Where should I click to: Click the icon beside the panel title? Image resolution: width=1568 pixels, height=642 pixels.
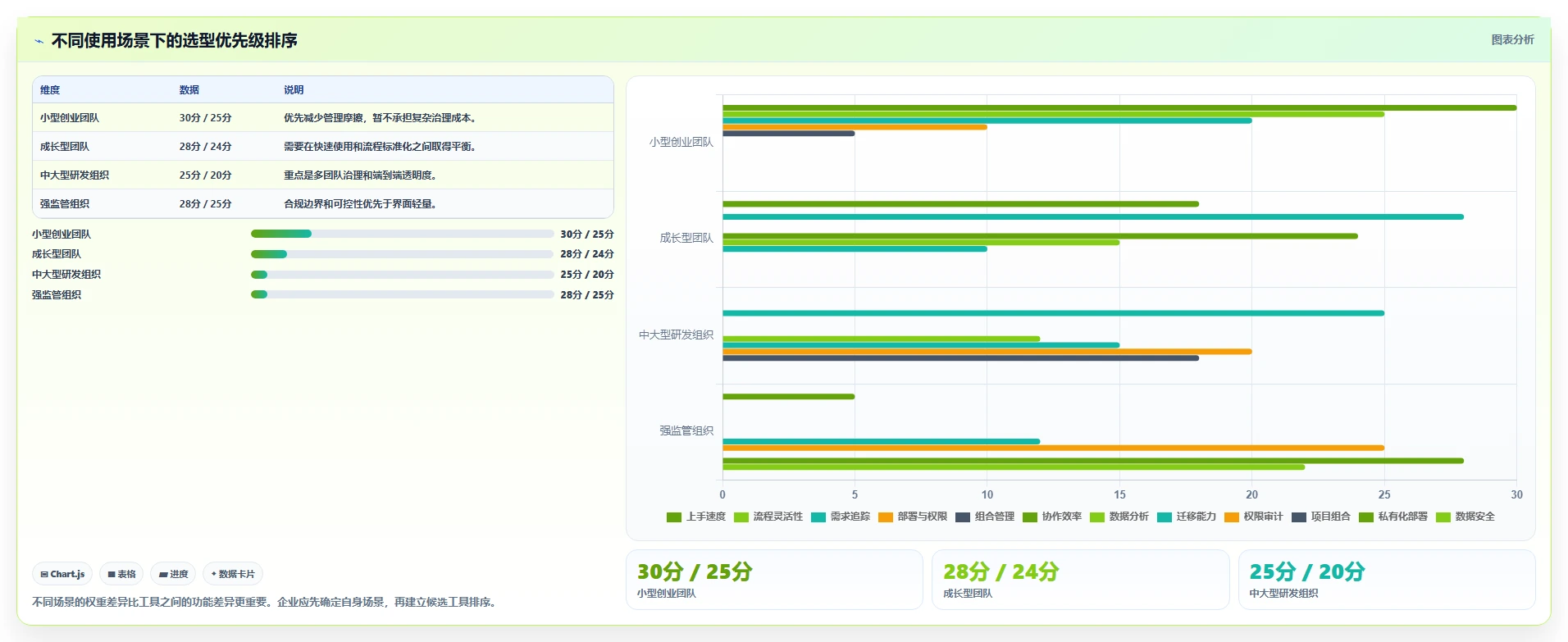[39, 41]
